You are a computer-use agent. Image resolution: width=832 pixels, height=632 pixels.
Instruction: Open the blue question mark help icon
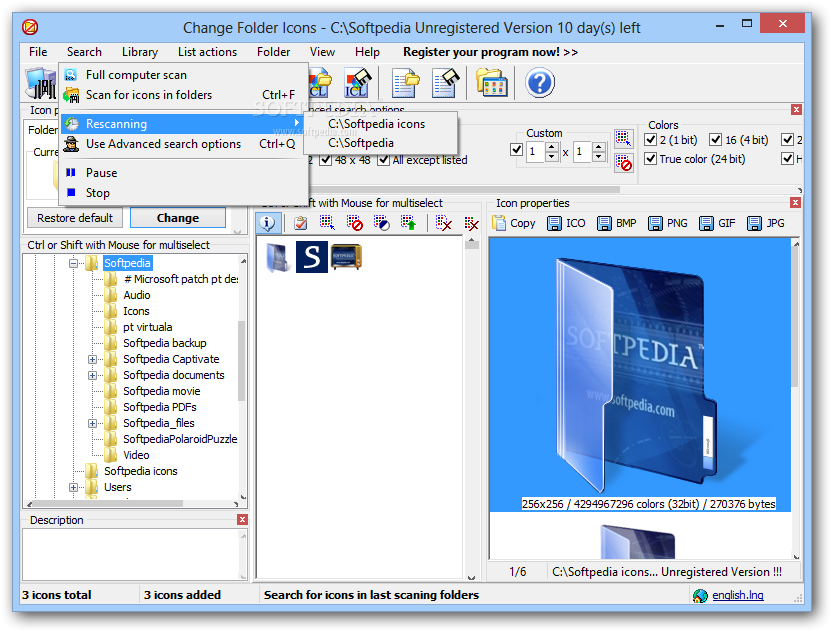tap(540, 83)
